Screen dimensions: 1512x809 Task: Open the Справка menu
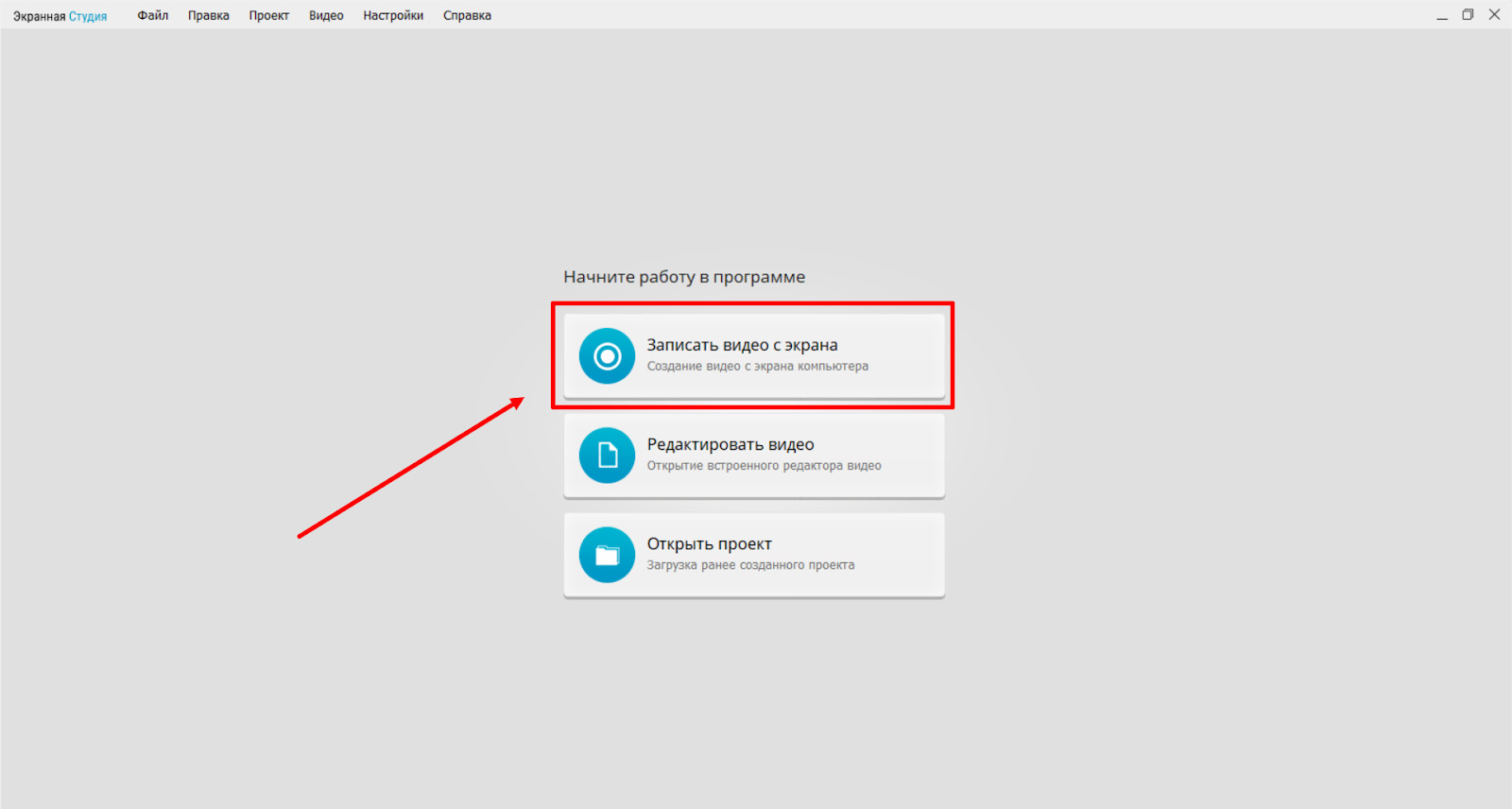tap(467, 16)
